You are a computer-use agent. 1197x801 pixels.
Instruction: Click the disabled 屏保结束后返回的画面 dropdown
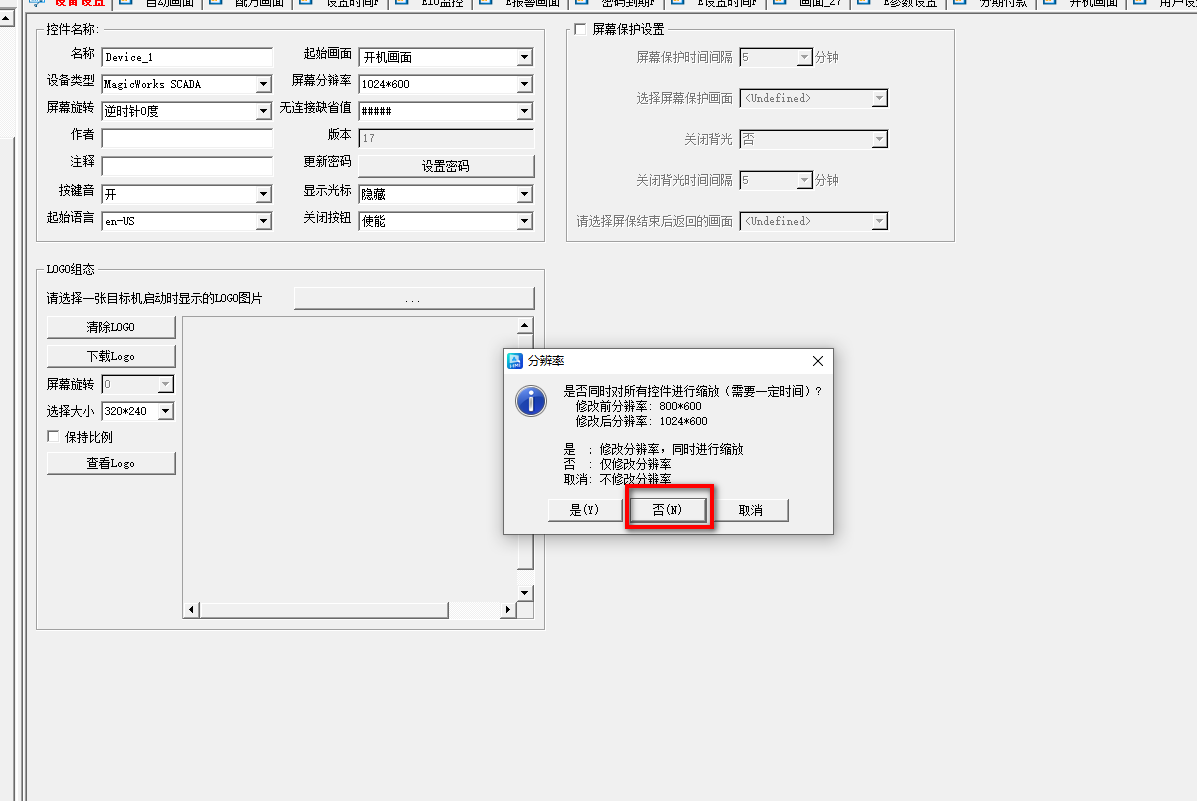pos(814,221)
